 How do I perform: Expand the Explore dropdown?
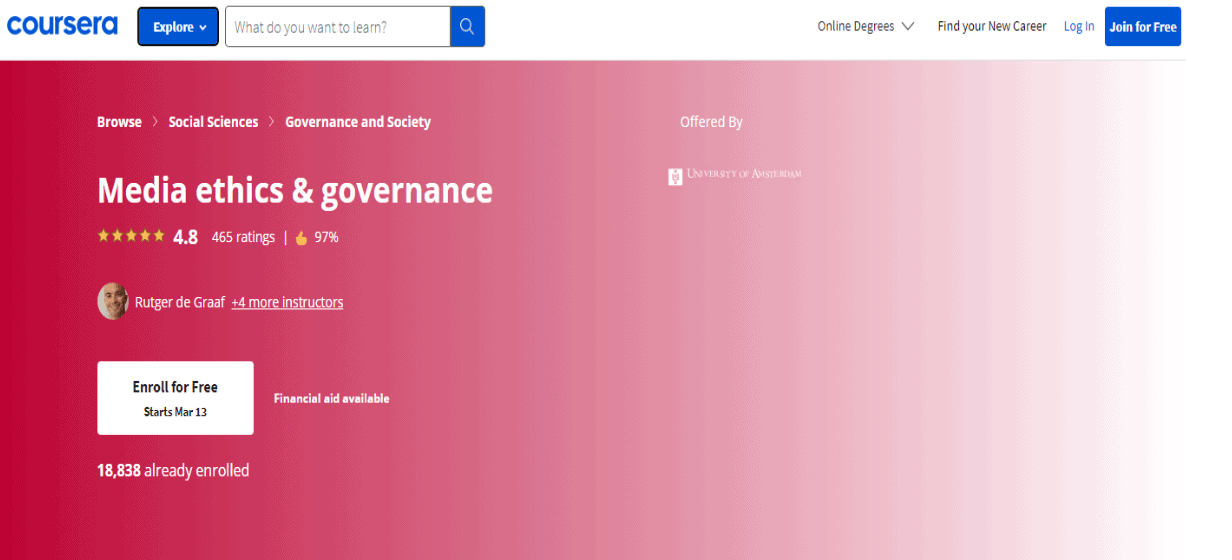pyautogui.click(x=178, y=27)
